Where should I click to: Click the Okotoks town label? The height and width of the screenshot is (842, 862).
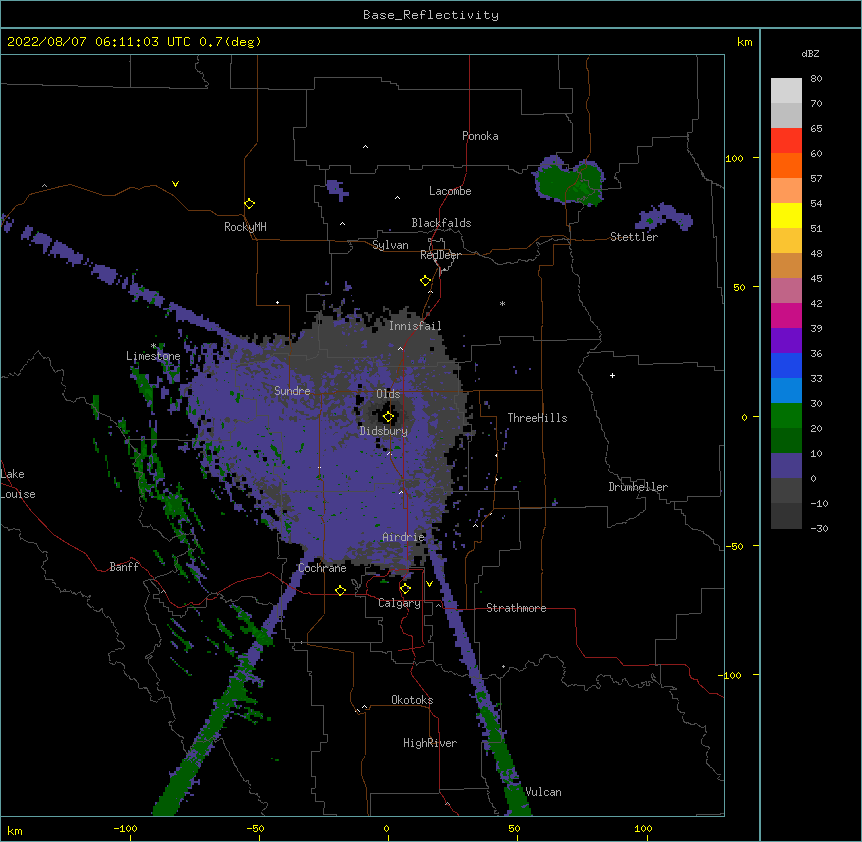point(412,700)
